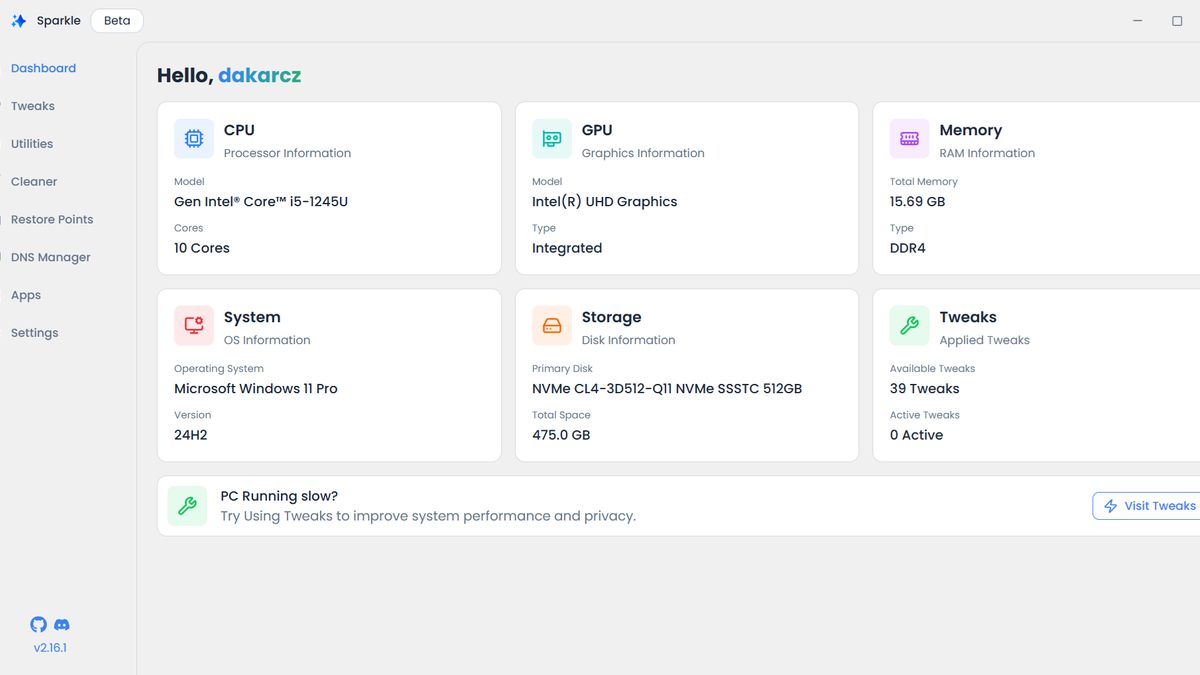Open the Utilities section
The image size is (1200, 675).
click(x=32, y=144)
